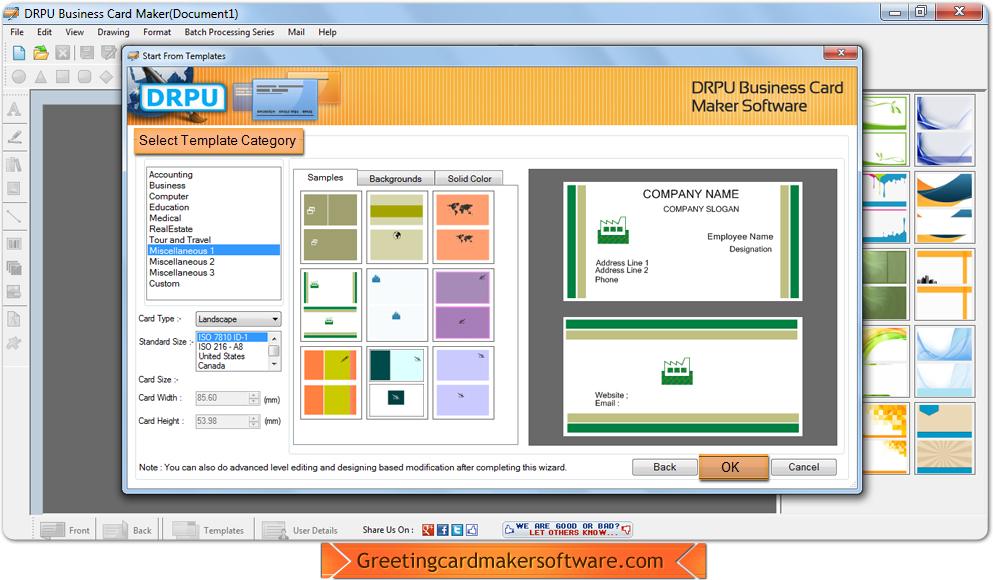993x580 pixels.
Task: Select the Line drawing tool
Action: 14,217
